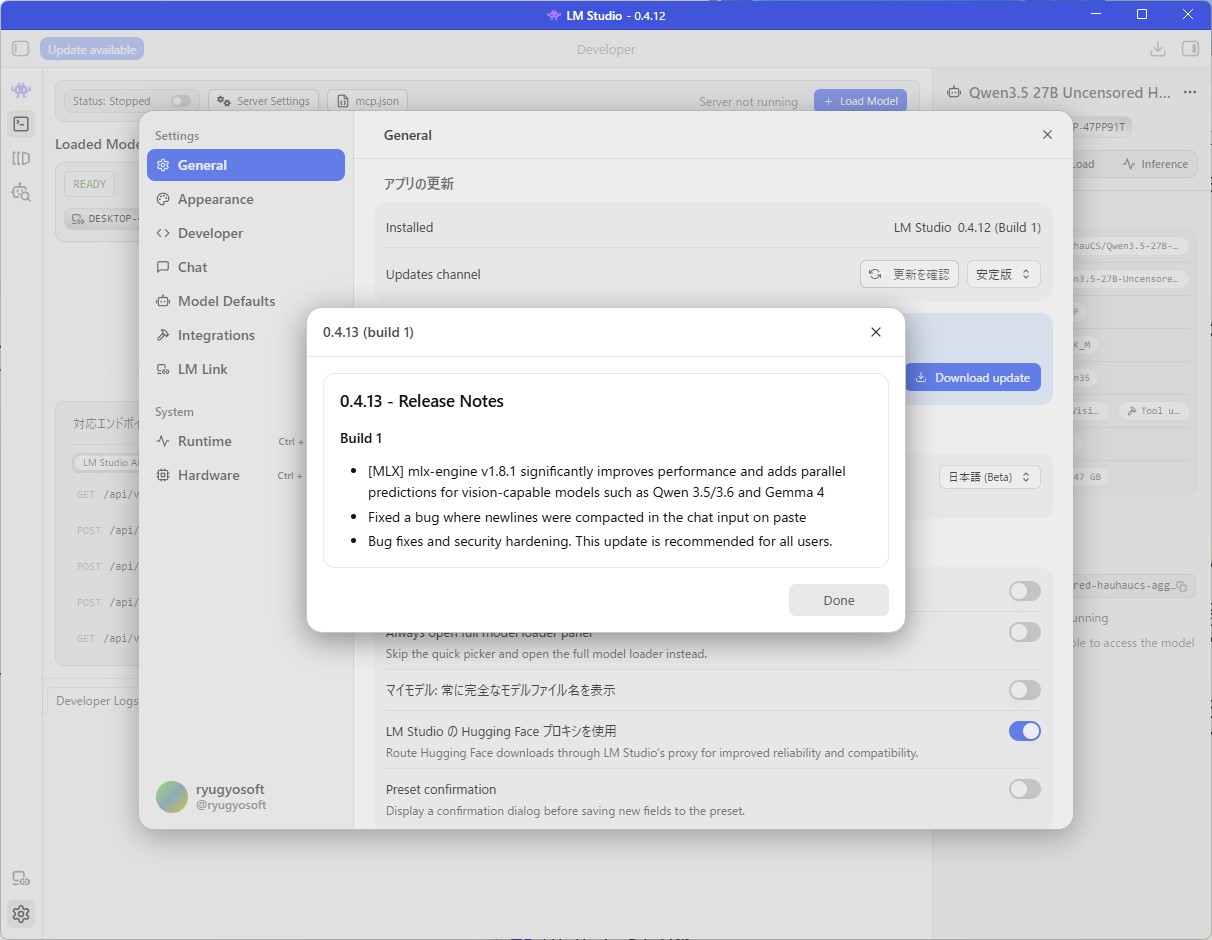Screen dimensions: 1212x940
Task: Click the Model Defaults robot icon
Action: [163, 301]
